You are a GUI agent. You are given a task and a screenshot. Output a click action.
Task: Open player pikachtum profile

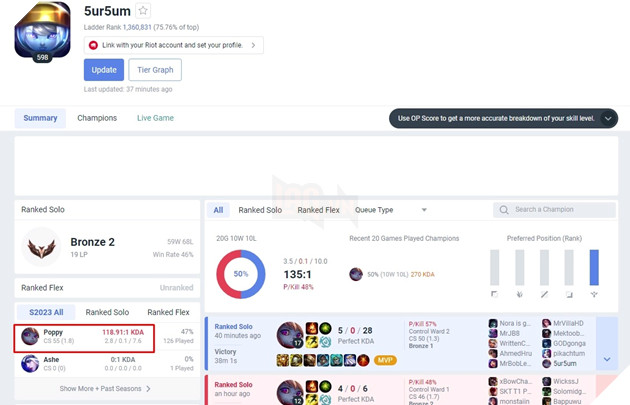[569, 353]
